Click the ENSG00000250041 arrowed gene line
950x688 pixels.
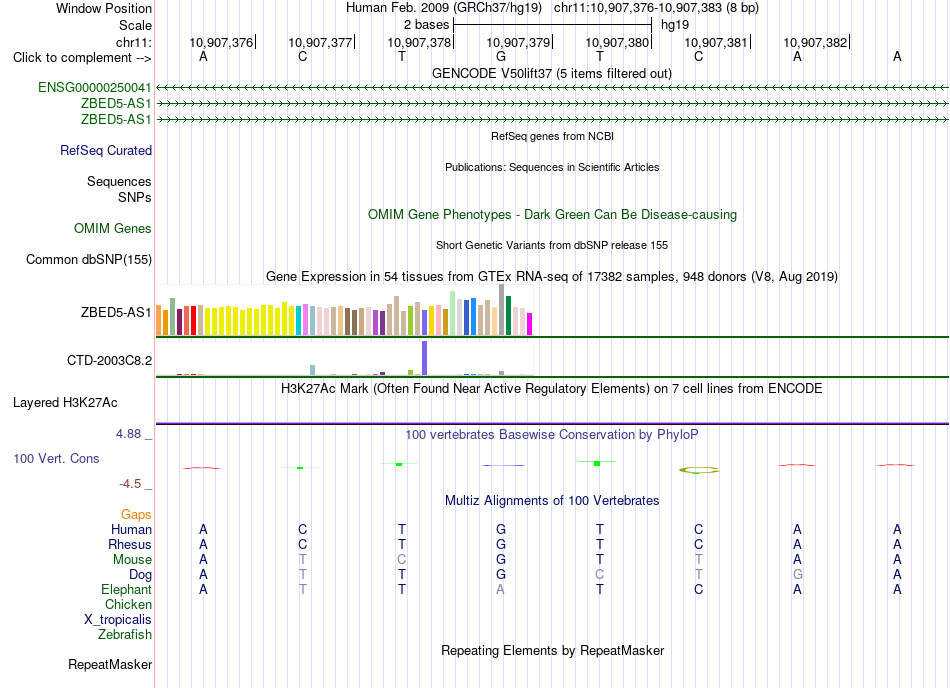click(x=552, y=88)
